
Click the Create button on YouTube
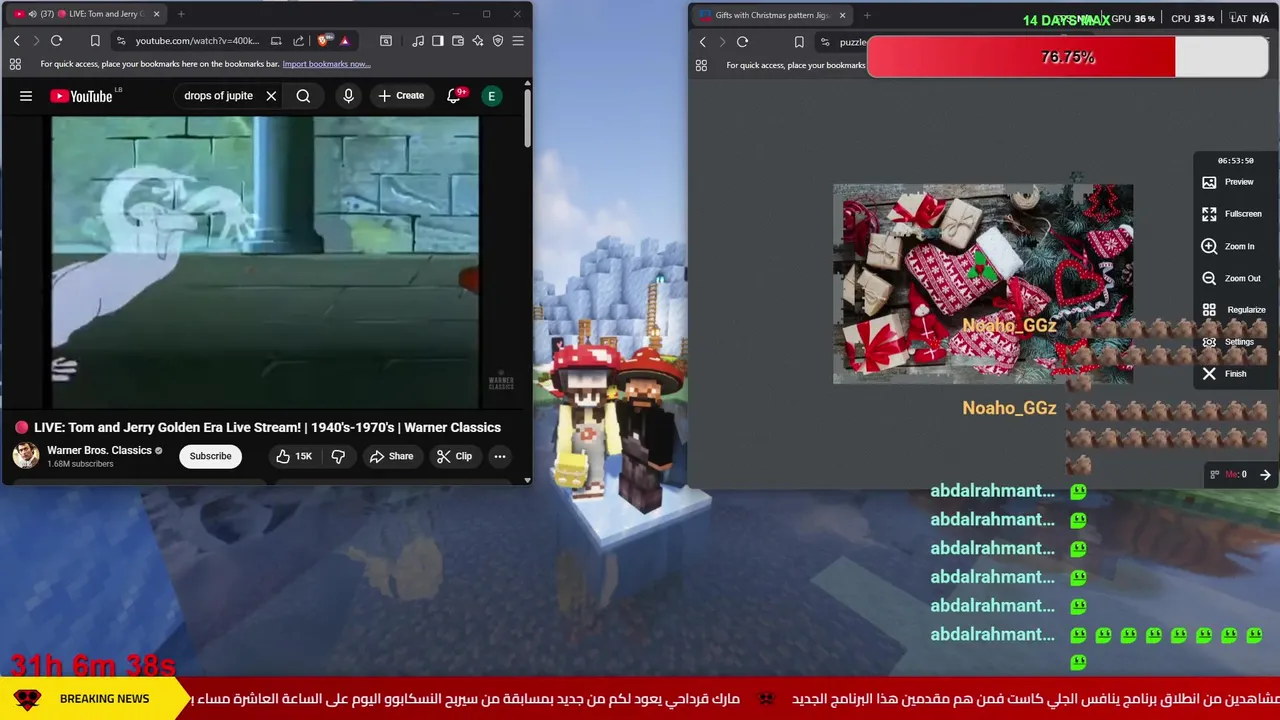[401, 96]
